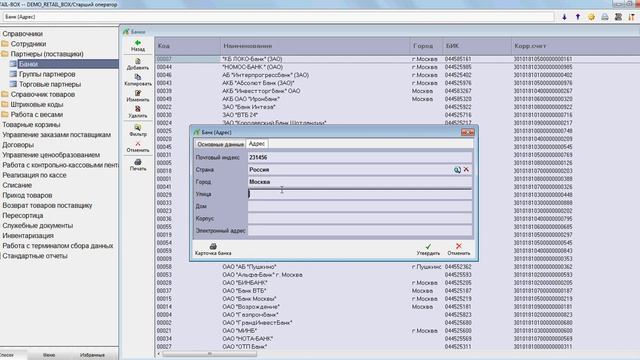The image size is (640, 360).
Task: Confirm dialog with Утвердить button
Action: (428, 249)
